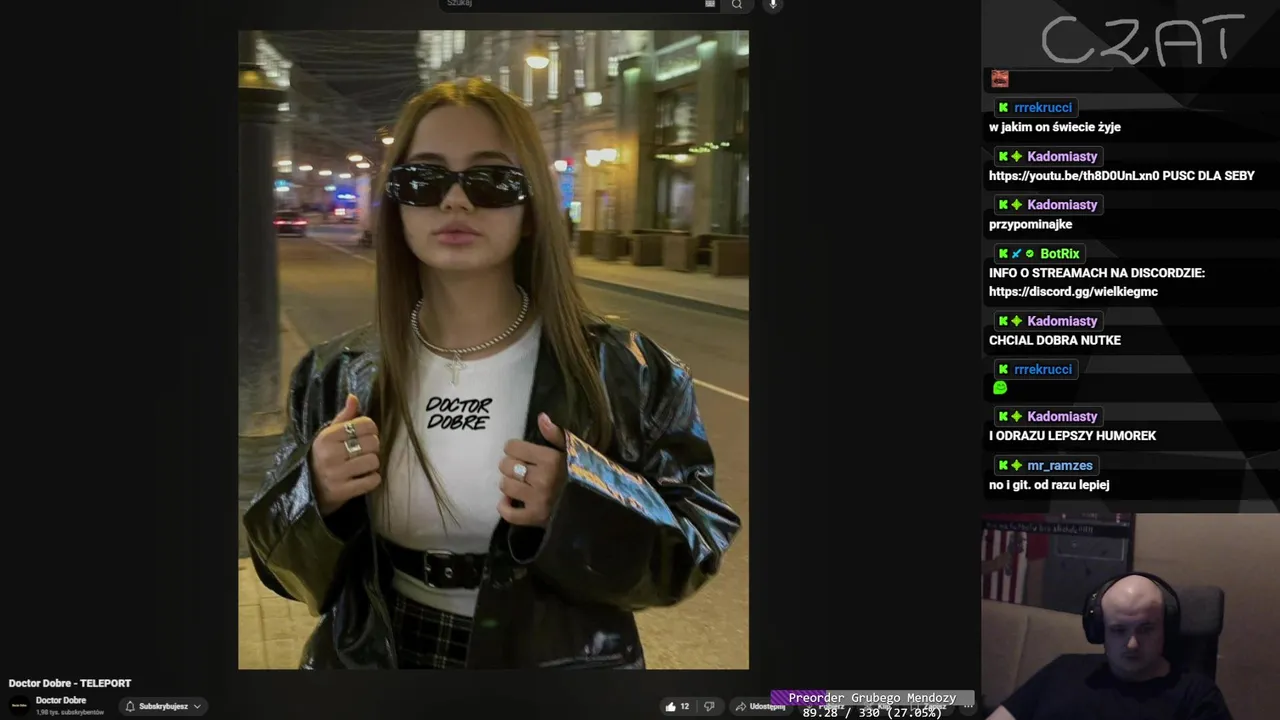Click the subscriber count under Doctor Dobre

click(x=70, y=712)
